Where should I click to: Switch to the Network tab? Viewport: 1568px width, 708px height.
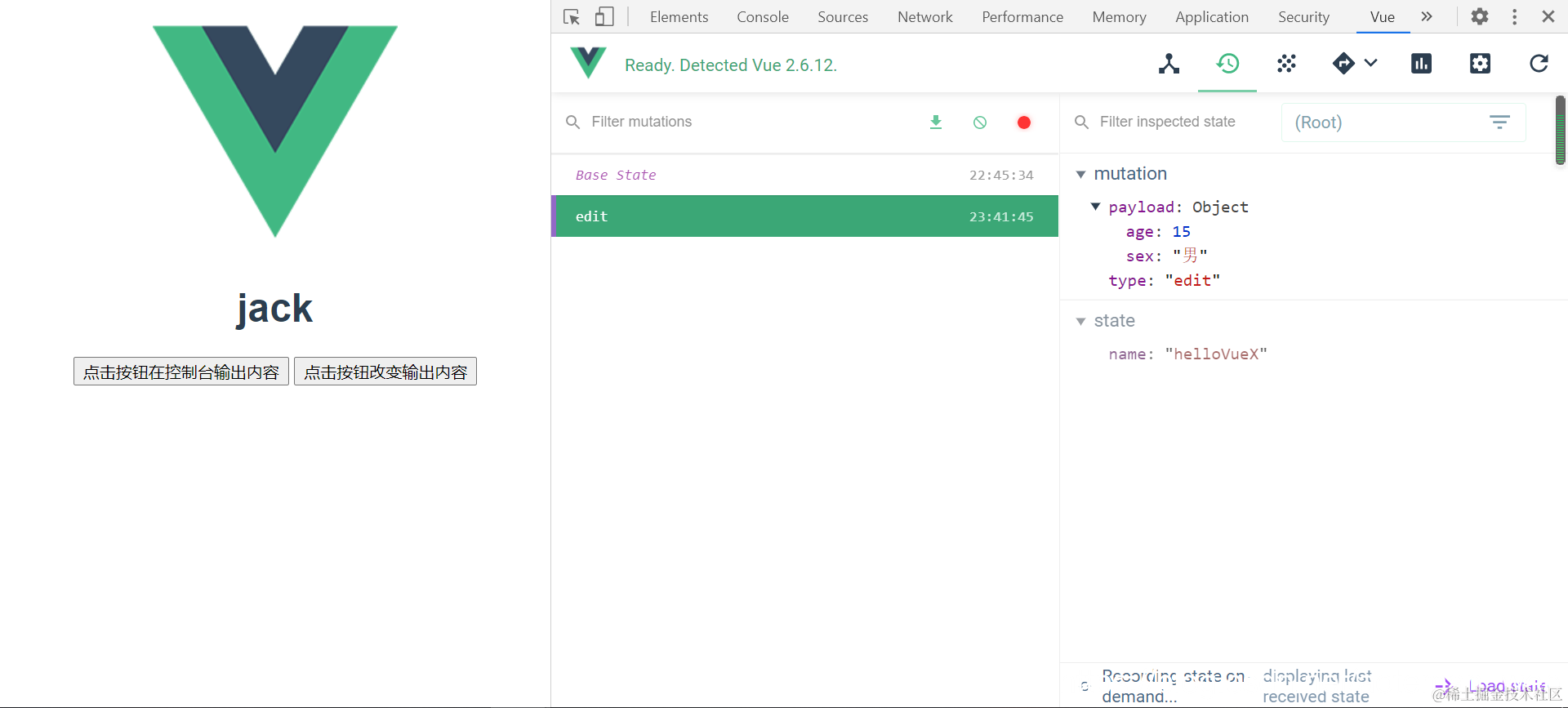(924, 16)
